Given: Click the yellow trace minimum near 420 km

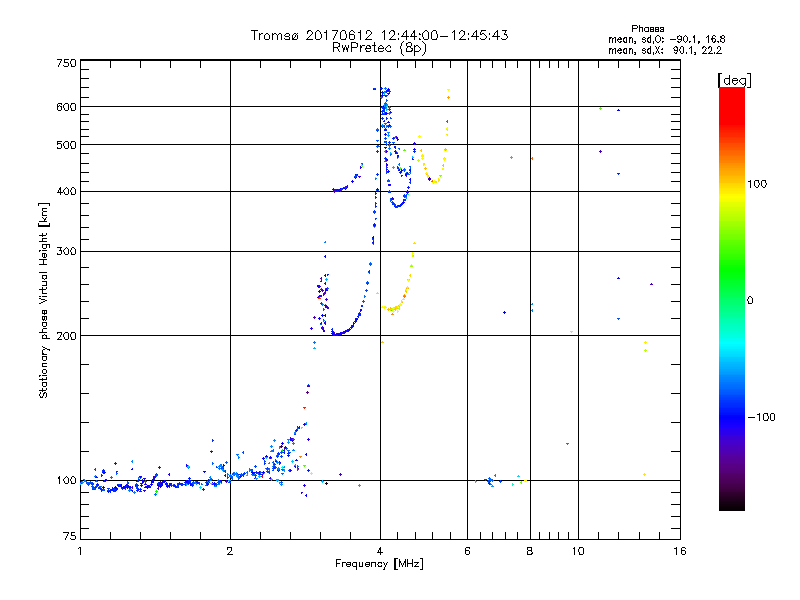Looking at the screenshot, I should pos(435,181).
